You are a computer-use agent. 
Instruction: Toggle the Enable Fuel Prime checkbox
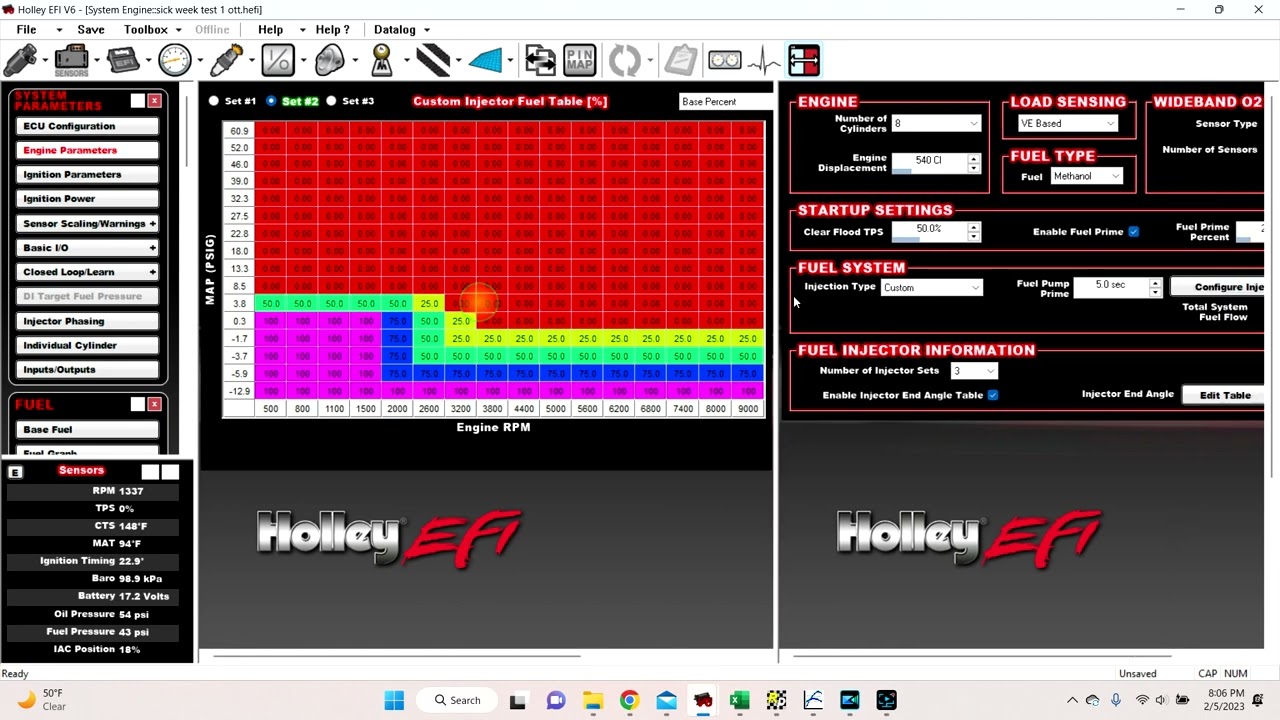[x=1133, y=232]
